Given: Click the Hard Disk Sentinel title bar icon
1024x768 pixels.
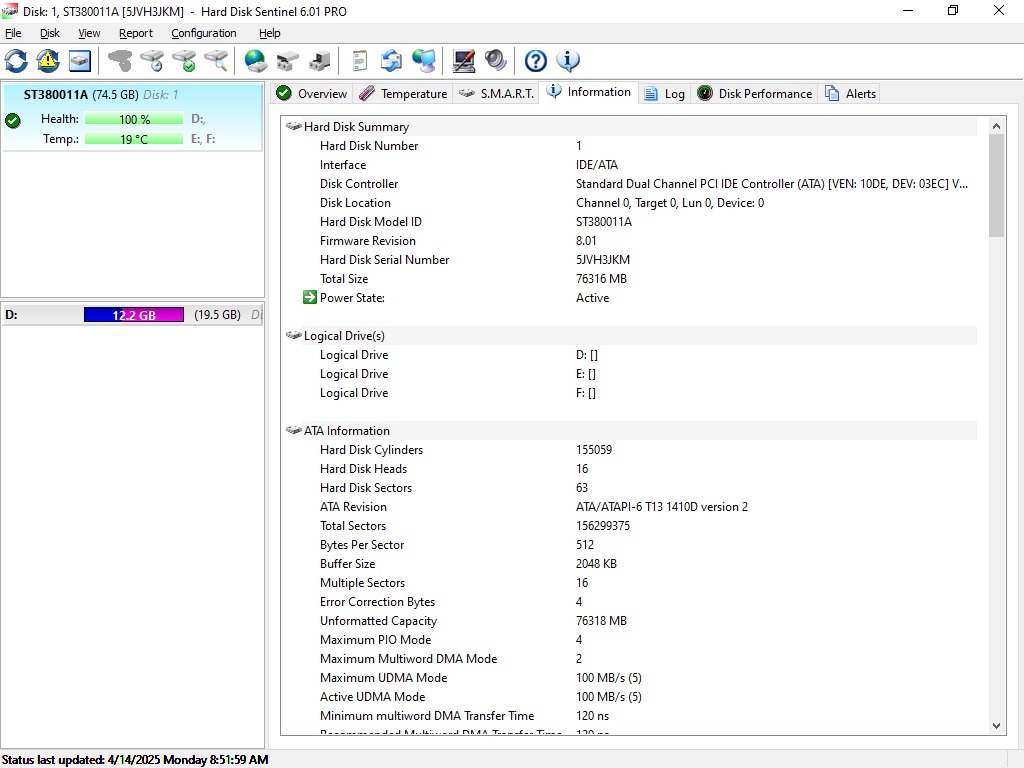Looking at the screenshot, I should pyautogui.click(x=10, y=11).
